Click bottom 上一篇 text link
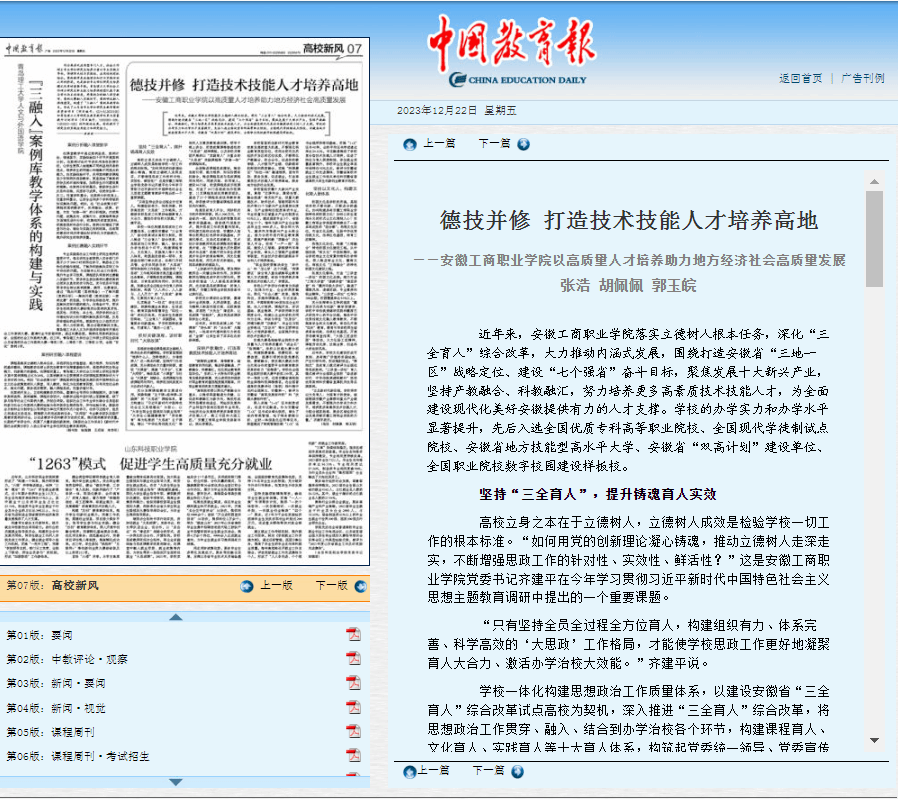The width and height of the screenshot is (898, 799). 434,770
